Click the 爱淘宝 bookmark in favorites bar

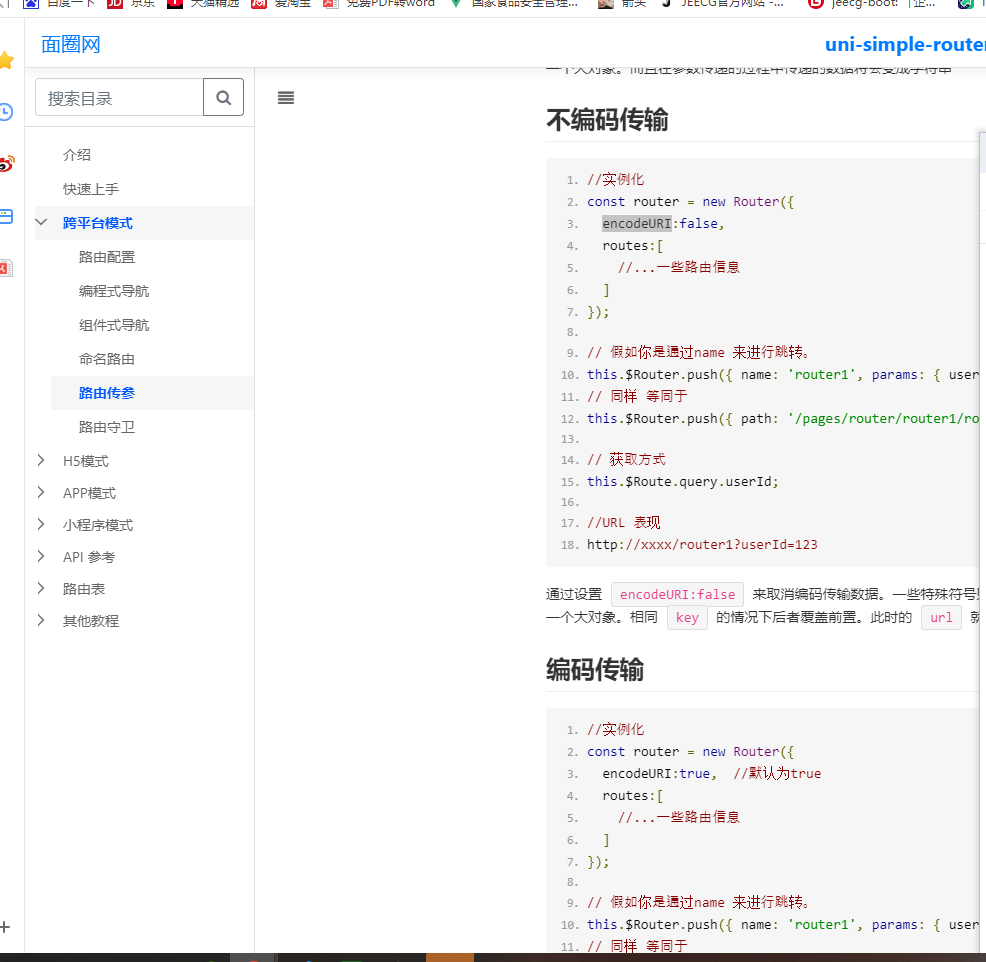[x=261, y=5]
